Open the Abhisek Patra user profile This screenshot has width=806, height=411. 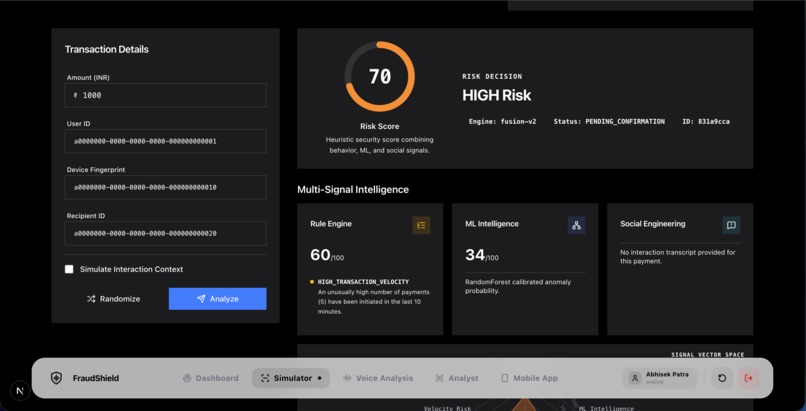[x=660, y=378]
